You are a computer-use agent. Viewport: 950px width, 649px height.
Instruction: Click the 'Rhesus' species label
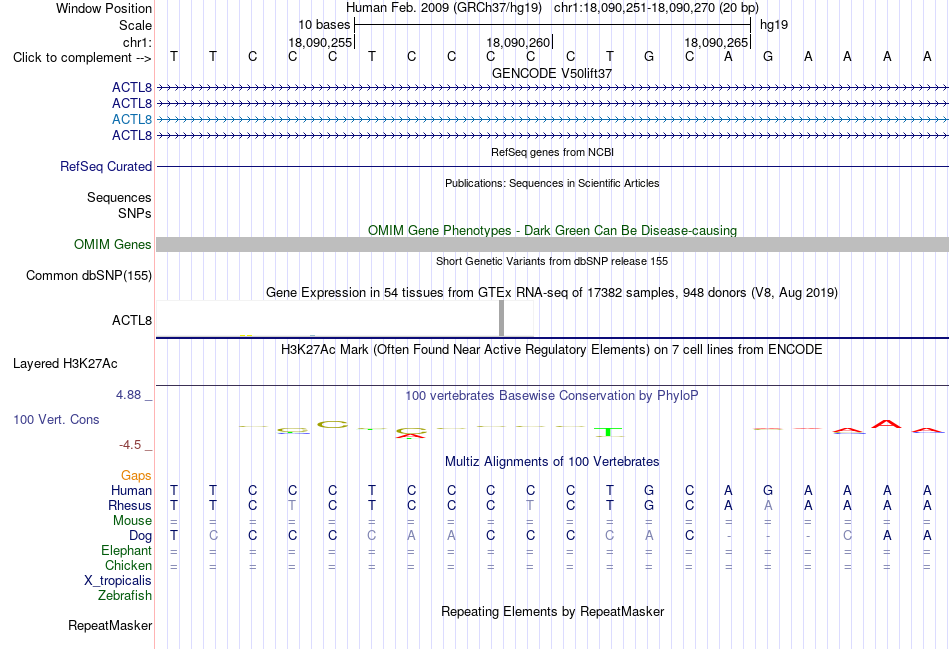tap(130, 505)
